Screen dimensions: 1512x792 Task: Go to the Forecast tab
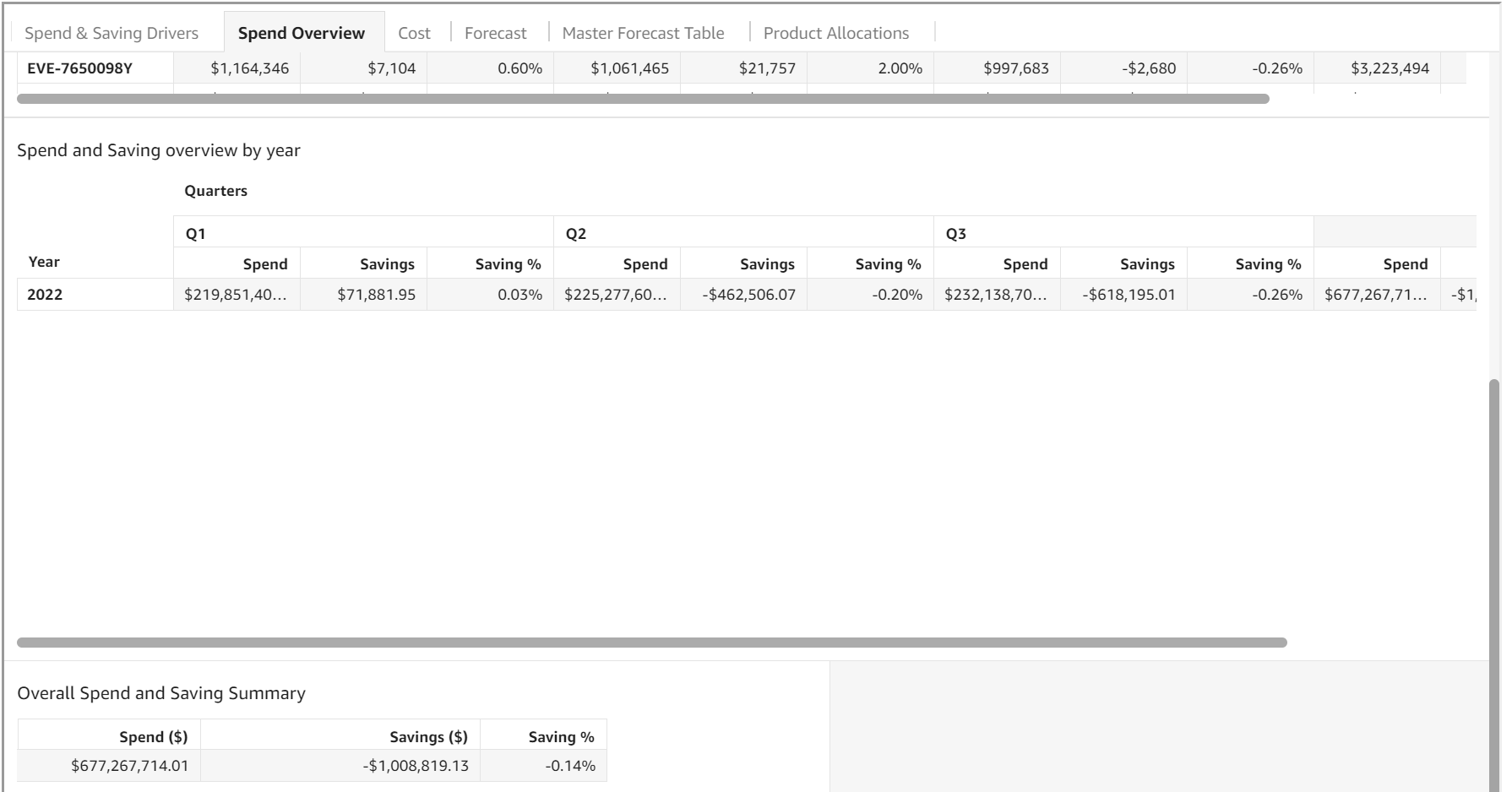point(495,33)
